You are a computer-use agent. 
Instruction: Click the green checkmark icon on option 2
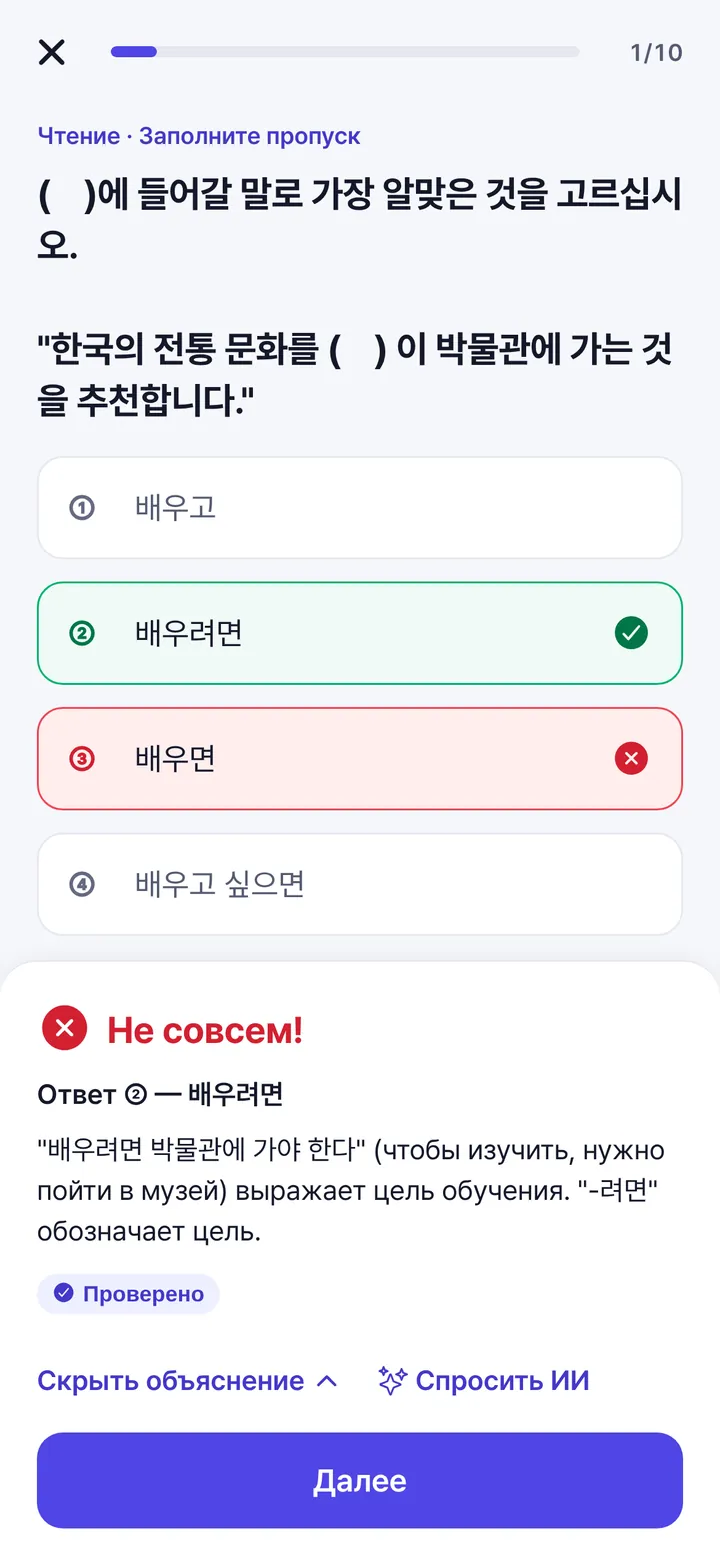point(631,633)
